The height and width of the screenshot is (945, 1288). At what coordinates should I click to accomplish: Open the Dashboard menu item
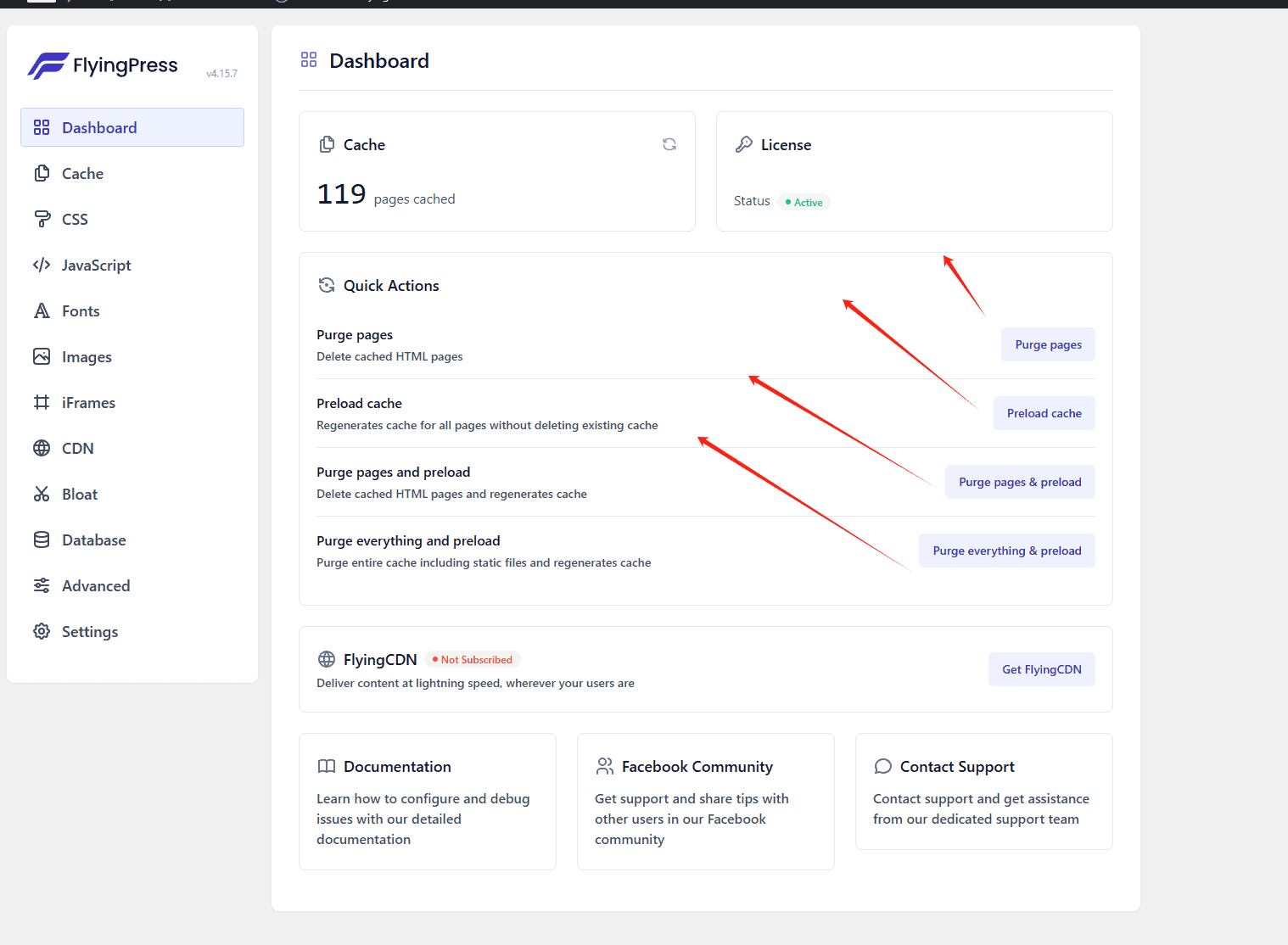coord(132,127)
